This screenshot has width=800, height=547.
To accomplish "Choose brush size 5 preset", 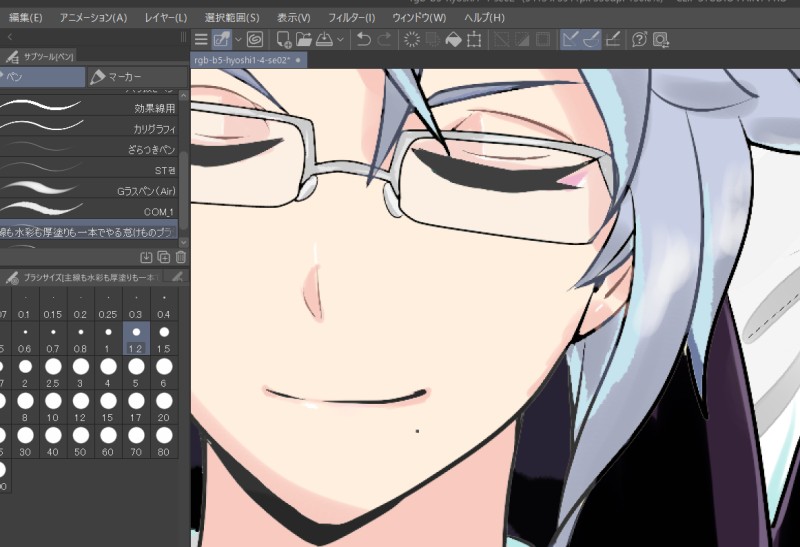I will pyautogui.click(x=136, y=373).
